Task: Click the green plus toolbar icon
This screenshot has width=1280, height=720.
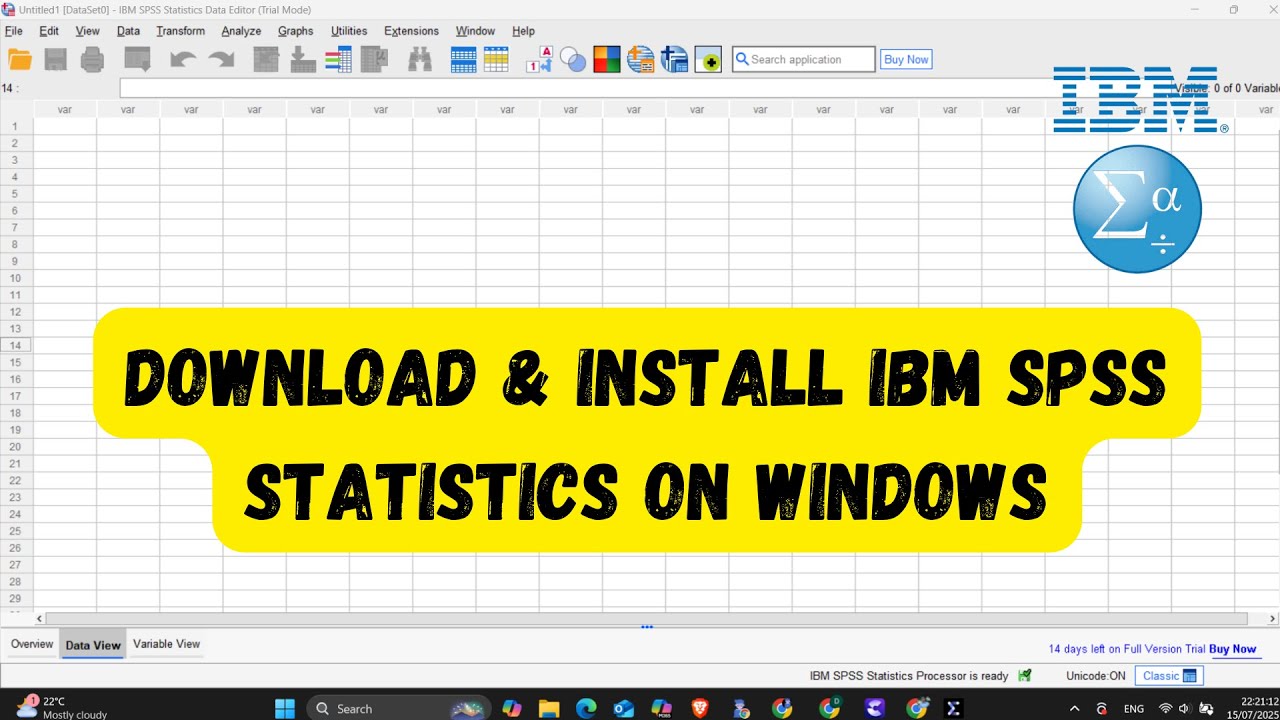Action: click(709, 60)
